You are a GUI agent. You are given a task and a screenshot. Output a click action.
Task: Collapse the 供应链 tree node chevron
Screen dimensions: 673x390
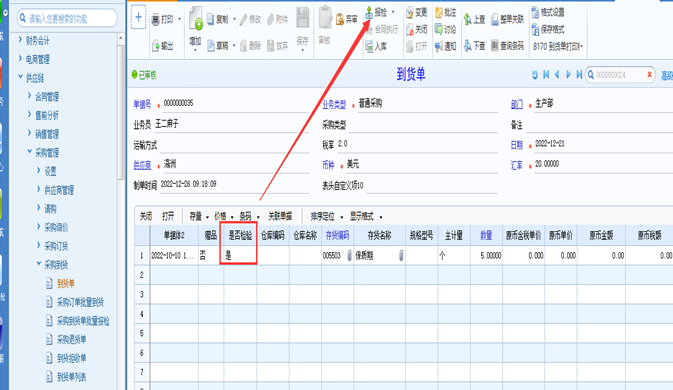pyautogui.click(x=20, y=77)
